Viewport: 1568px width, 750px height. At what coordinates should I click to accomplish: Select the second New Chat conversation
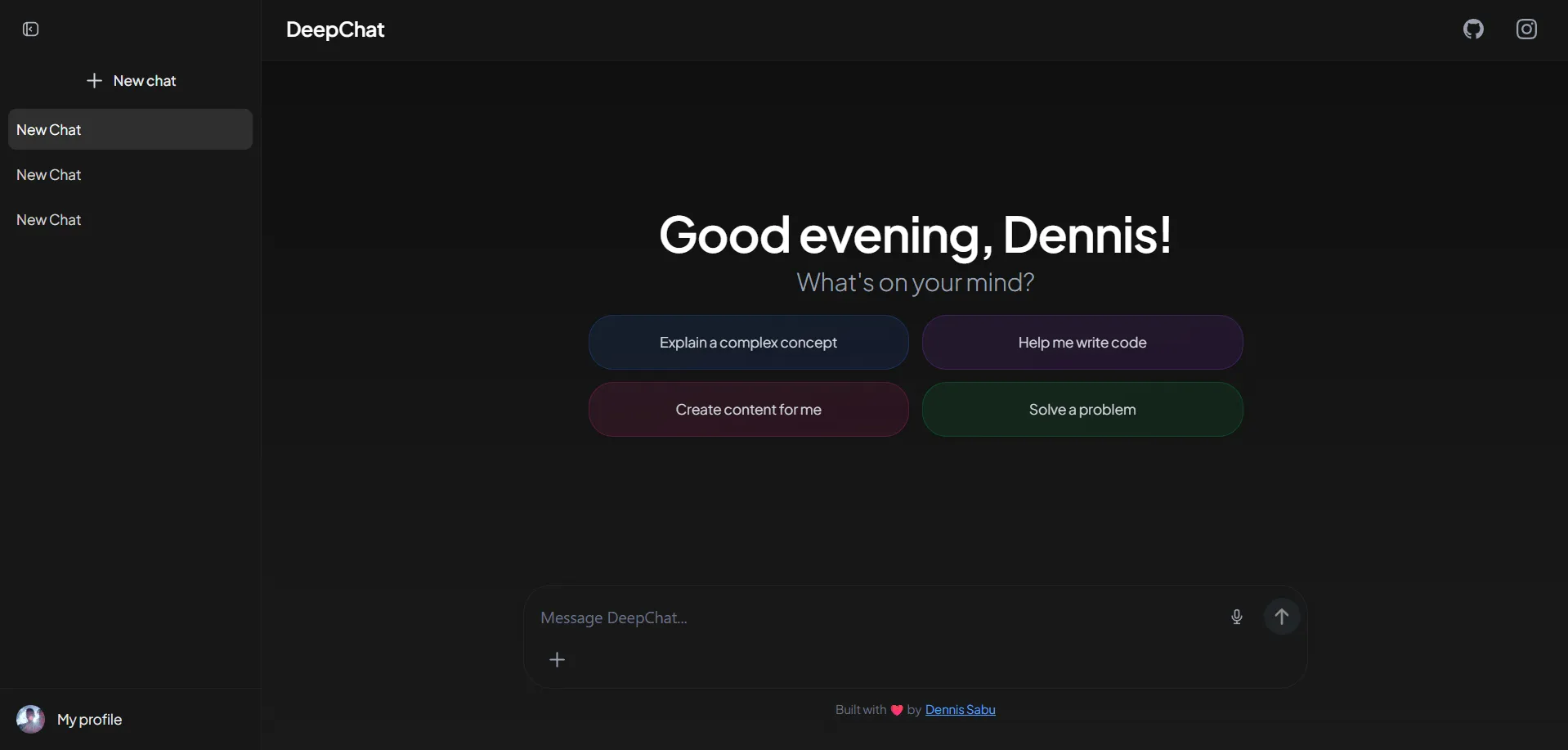pyautogui.click(x=129, y=174)
